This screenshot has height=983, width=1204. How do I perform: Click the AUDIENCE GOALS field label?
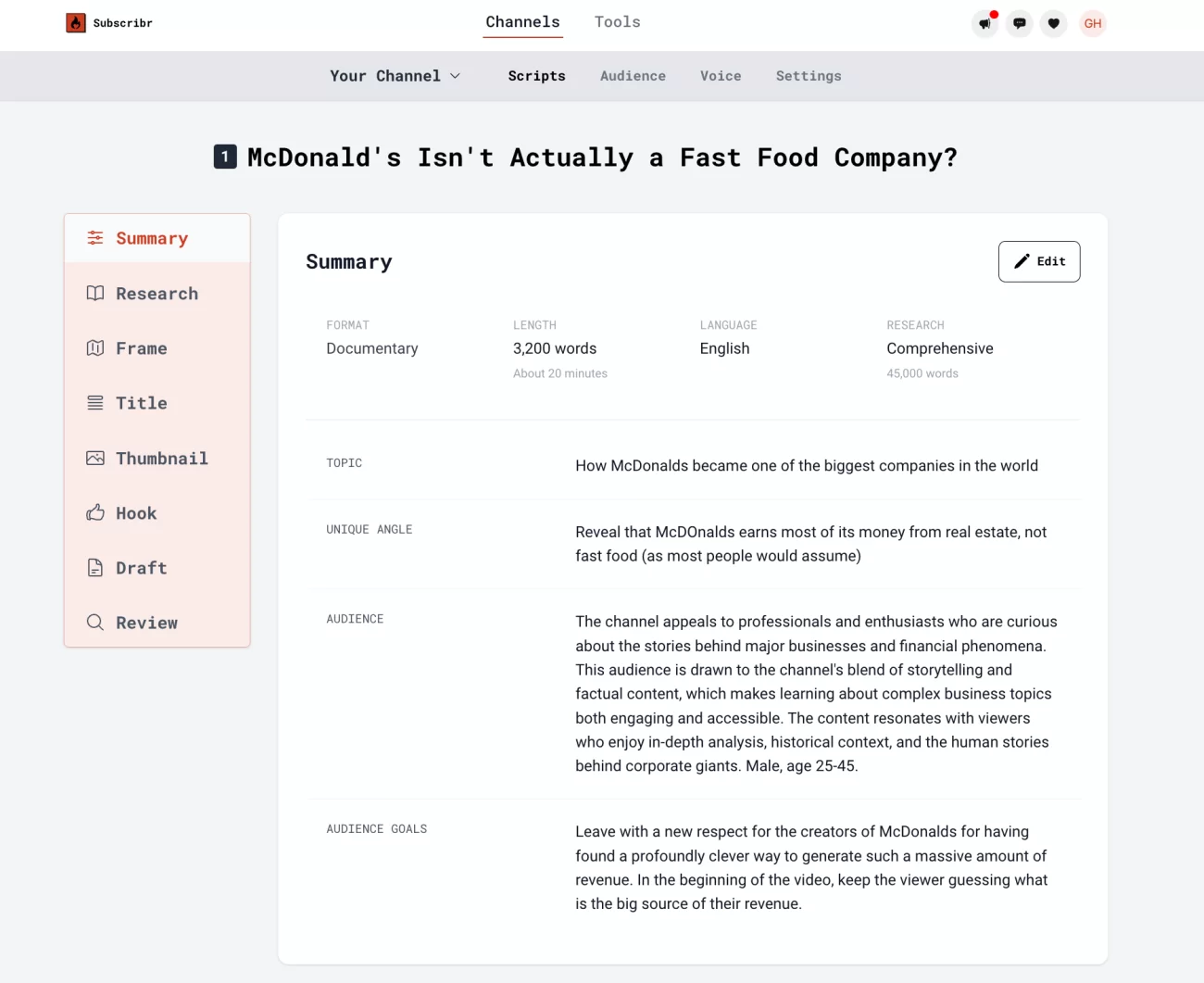(x=376, y=829)
